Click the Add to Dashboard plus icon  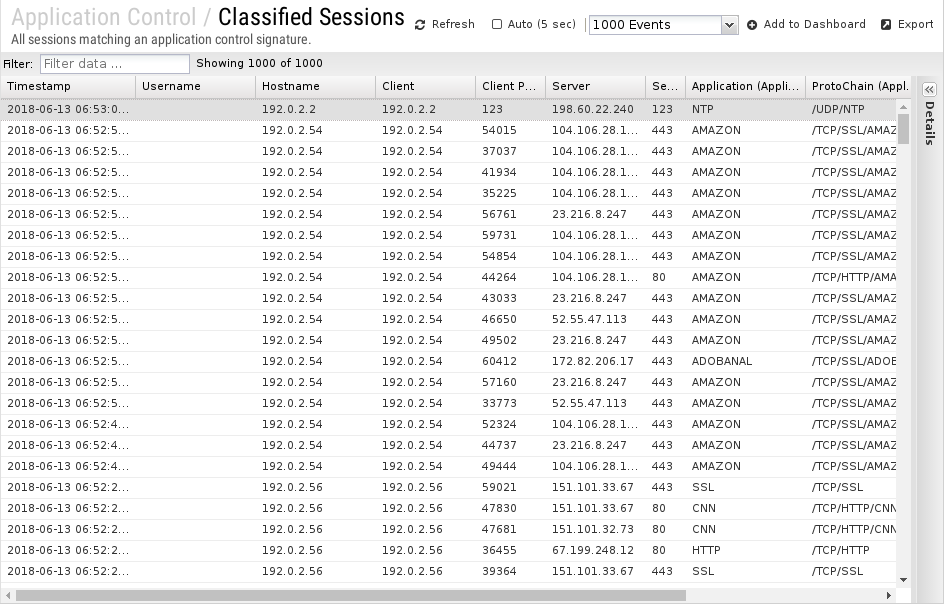coord(752,25)
